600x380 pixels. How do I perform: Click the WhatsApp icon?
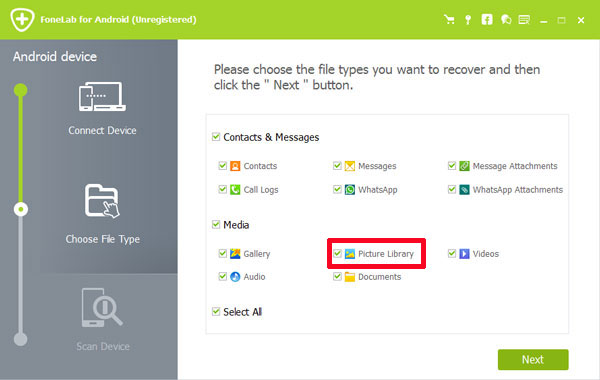[x=350, y=189]
